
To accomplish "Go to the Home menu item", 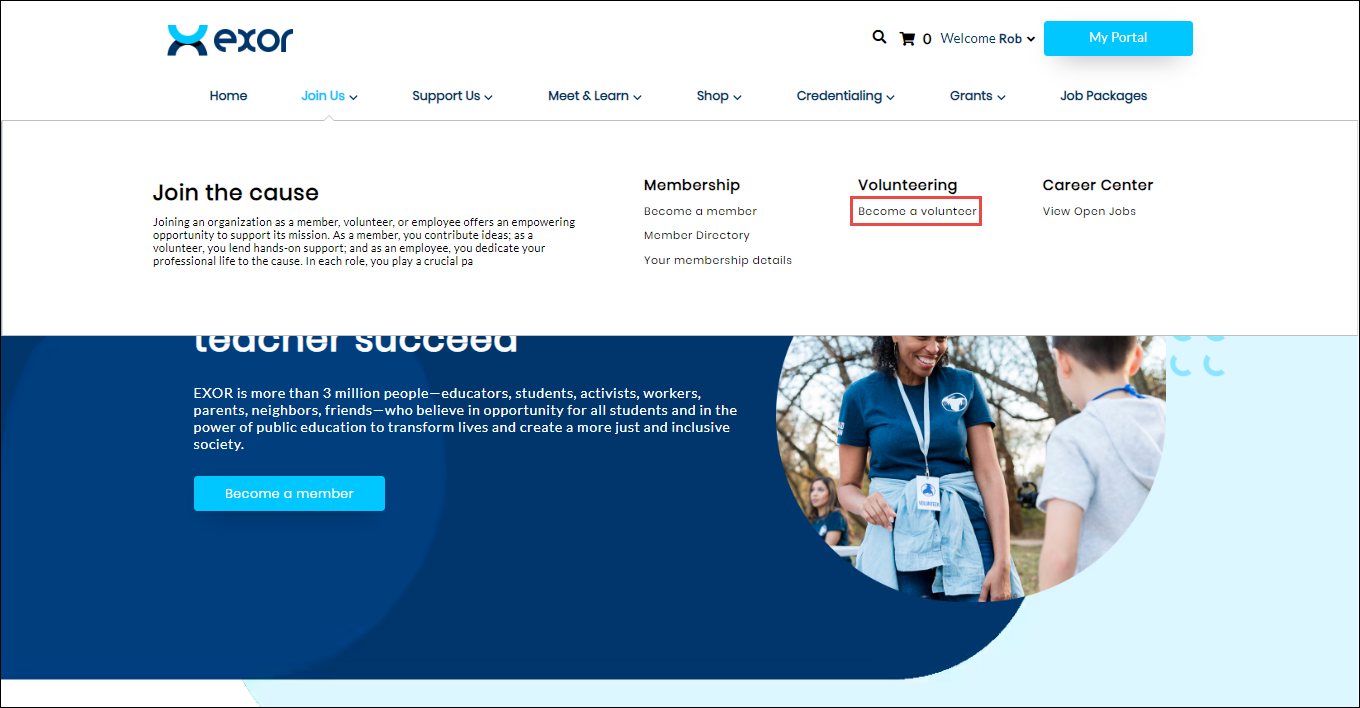I will click(x=228, y=96).
